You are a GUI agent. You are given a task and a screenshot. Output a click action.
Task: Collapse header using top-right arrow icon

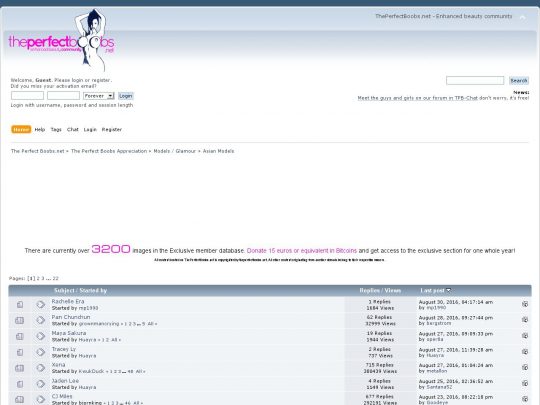pyautogui.click(x=523, y=17)
